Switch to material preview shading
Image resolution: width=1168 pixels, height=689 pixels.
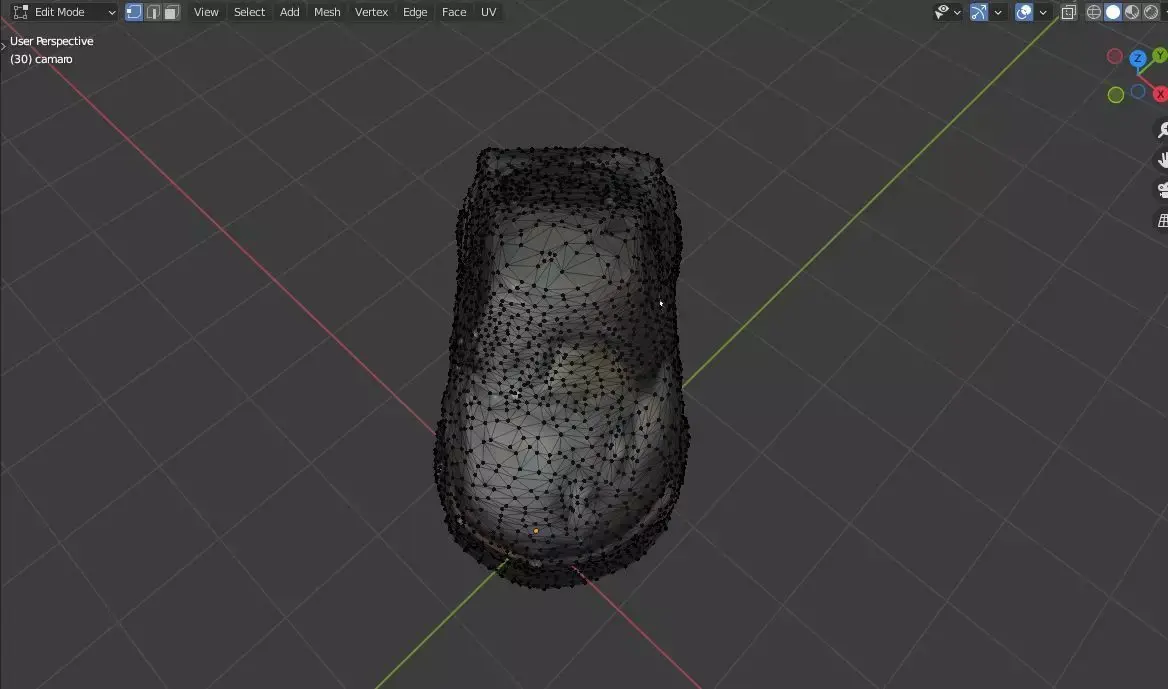[1132, 12]
